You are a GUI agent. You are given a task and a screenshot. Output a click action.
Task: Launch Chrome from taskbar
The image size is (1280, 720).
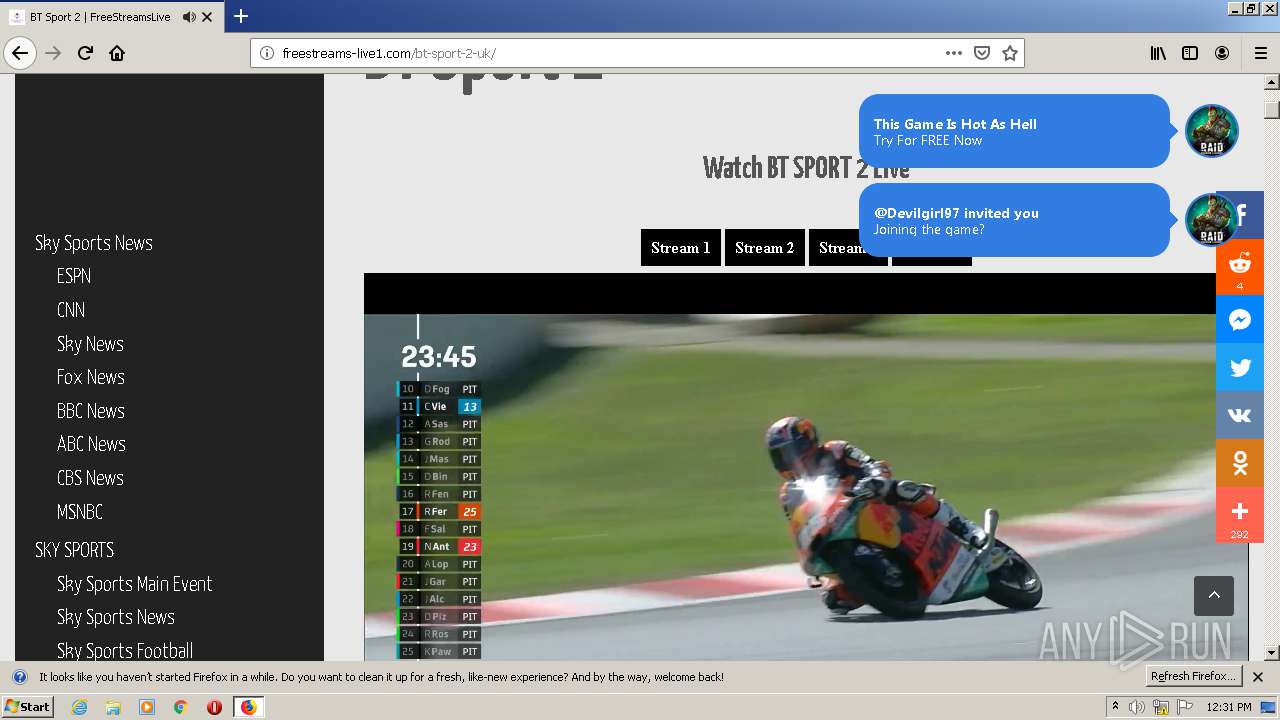coord(180,707)
